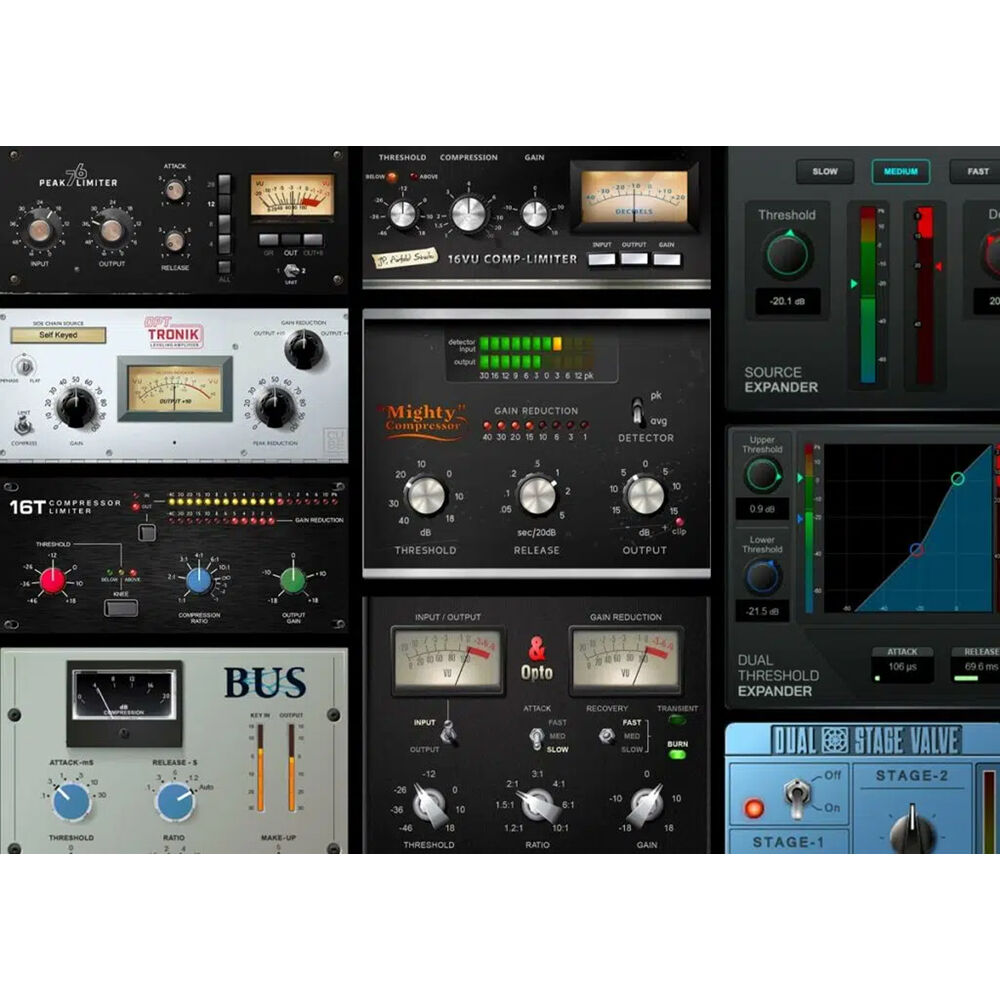Click the blue Compression Ratio knob

coord(199,580)
